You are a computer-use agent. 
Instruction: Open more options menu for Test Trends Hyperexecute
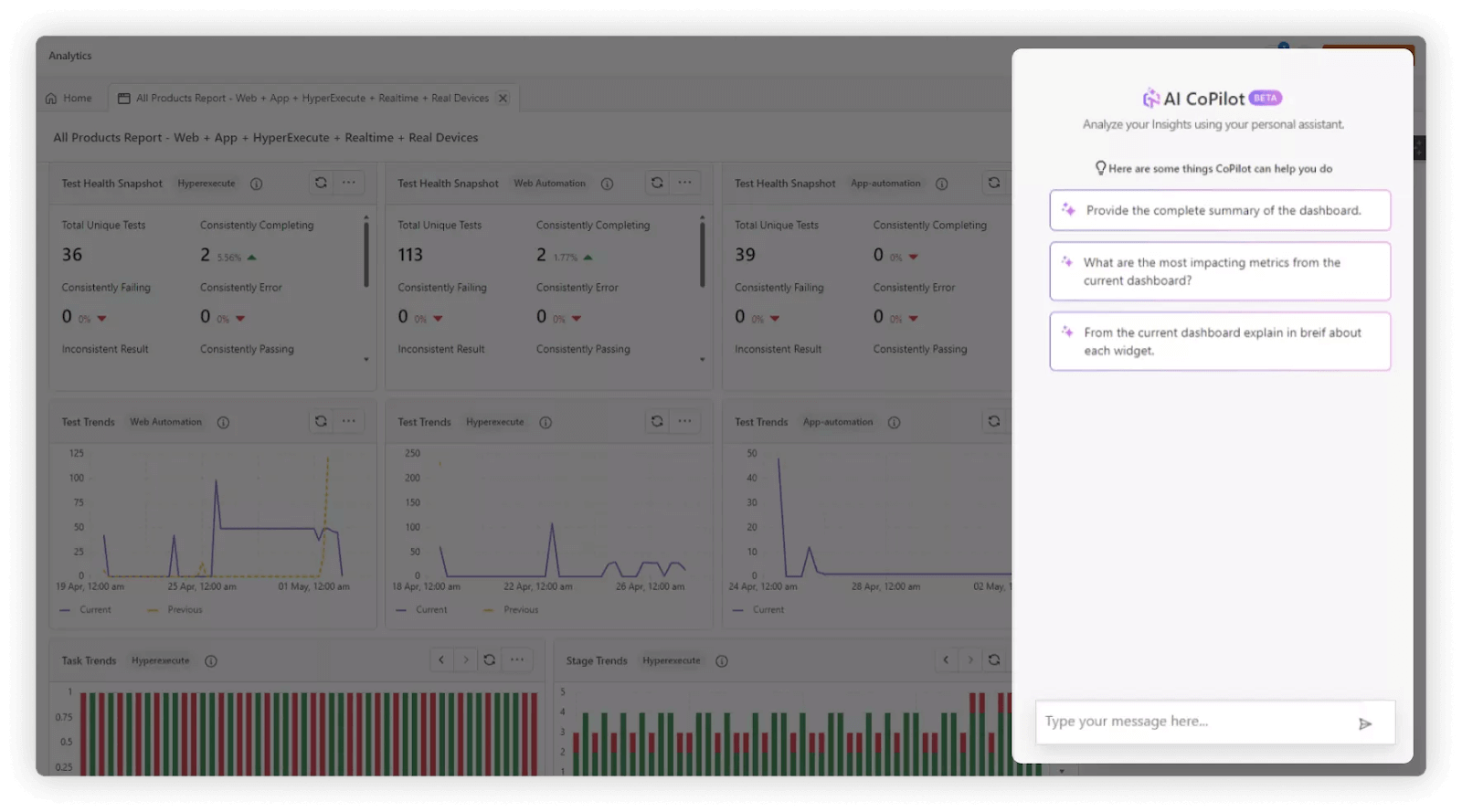pos(684,421)
